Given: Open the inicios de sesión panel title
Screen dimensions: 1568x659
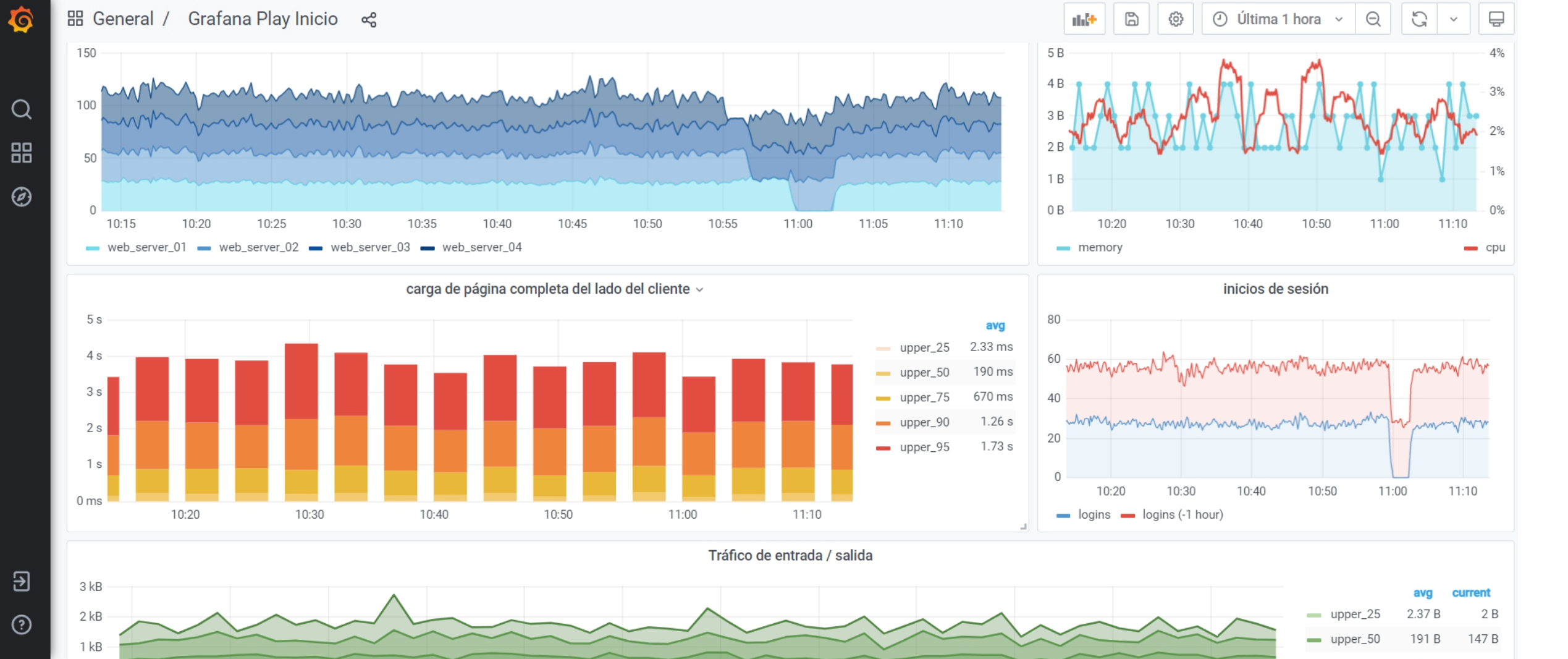Looking at the screenshot, I should pyautogui.click(x=1275, y=289).
